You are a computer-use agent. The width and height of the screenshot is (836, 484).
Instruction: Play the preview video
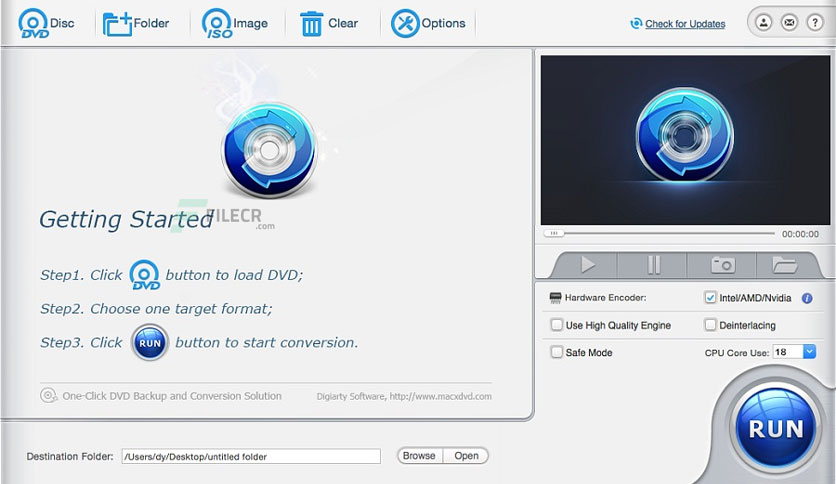pos(587,264)
